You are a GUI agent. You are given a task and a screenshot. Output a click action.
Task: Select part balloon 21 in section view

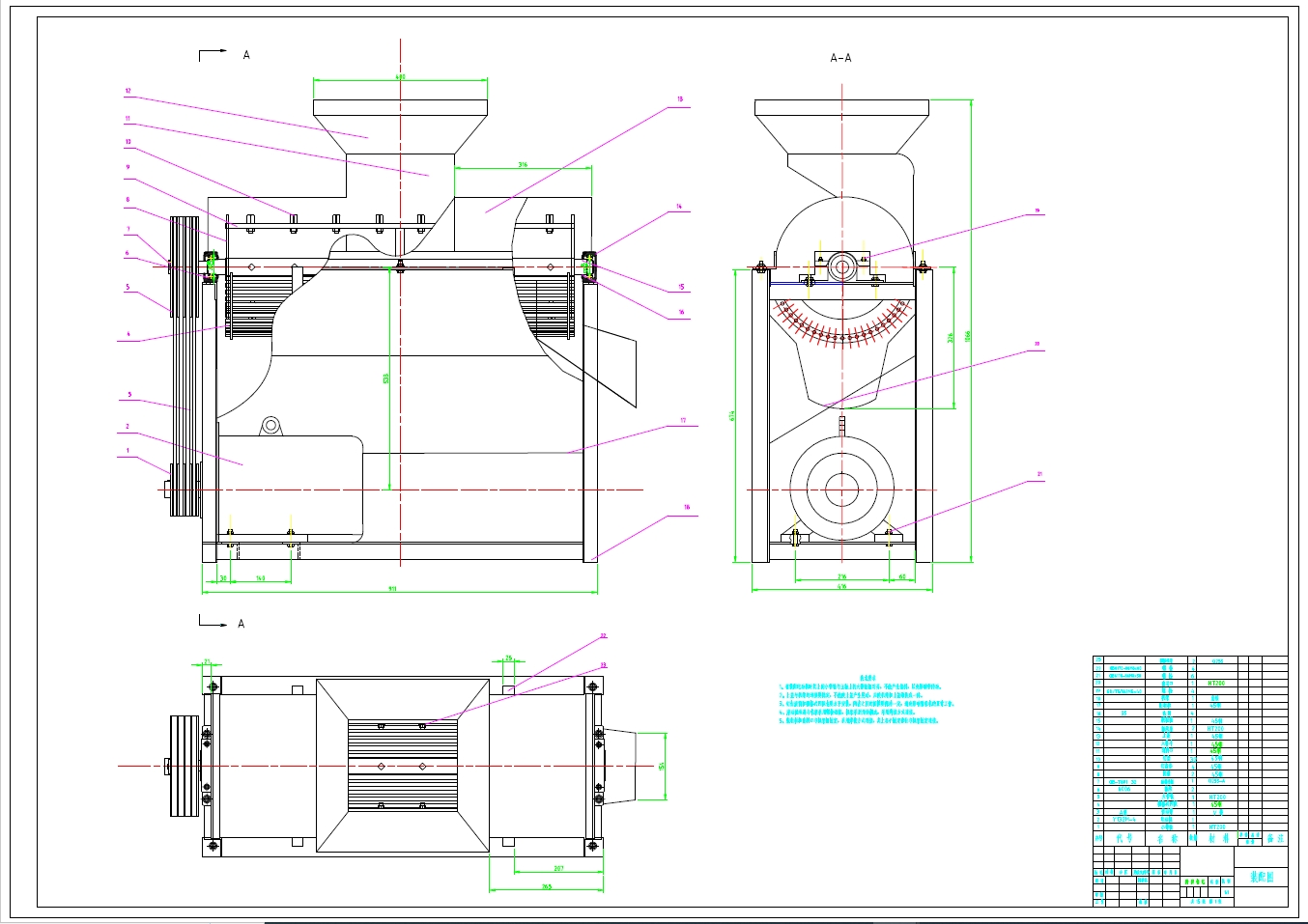pos(1039,474)
